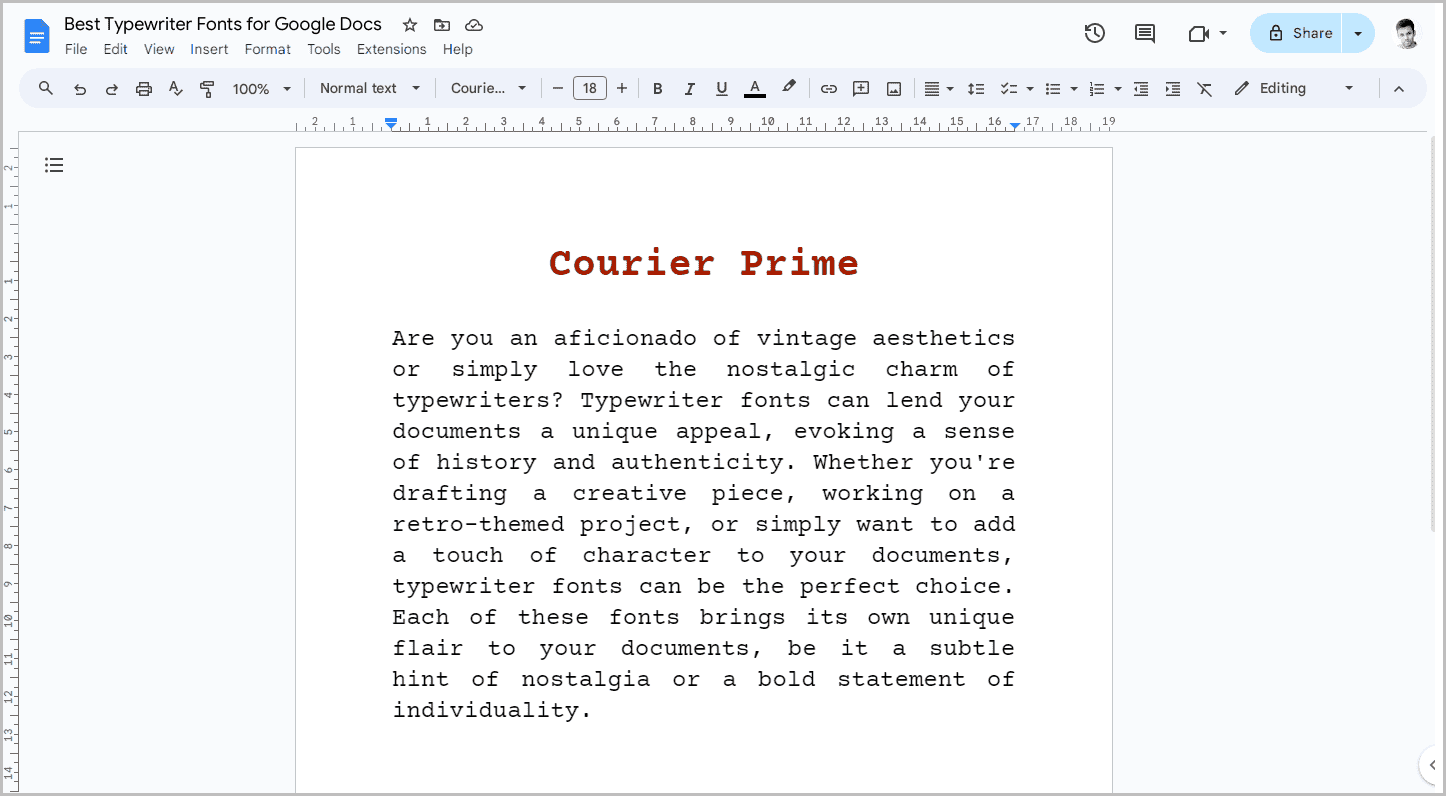The image size is (1446, 796).
Task: Open the Edit menu
Action: point(116,49)
